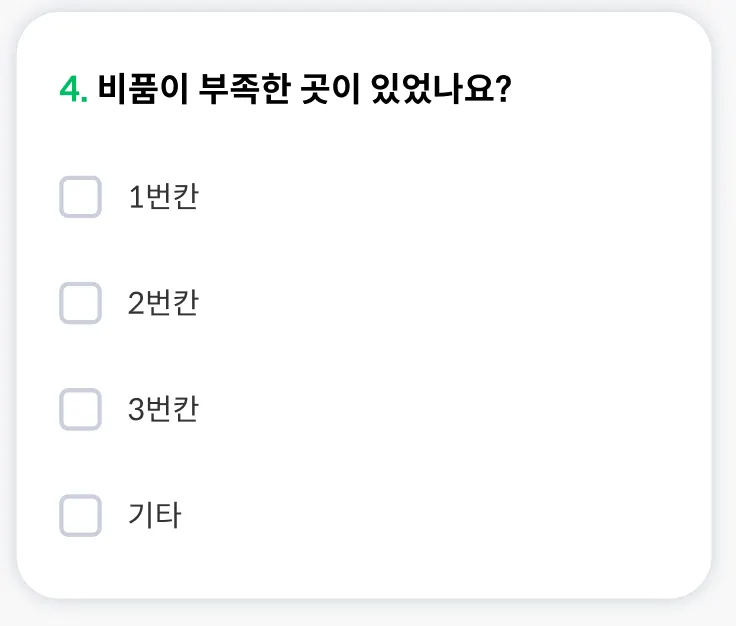Click the 1번칸 option label text
The height and width of the screenshot is (626, 736).
pyautogui.click(x=163, y=197)
